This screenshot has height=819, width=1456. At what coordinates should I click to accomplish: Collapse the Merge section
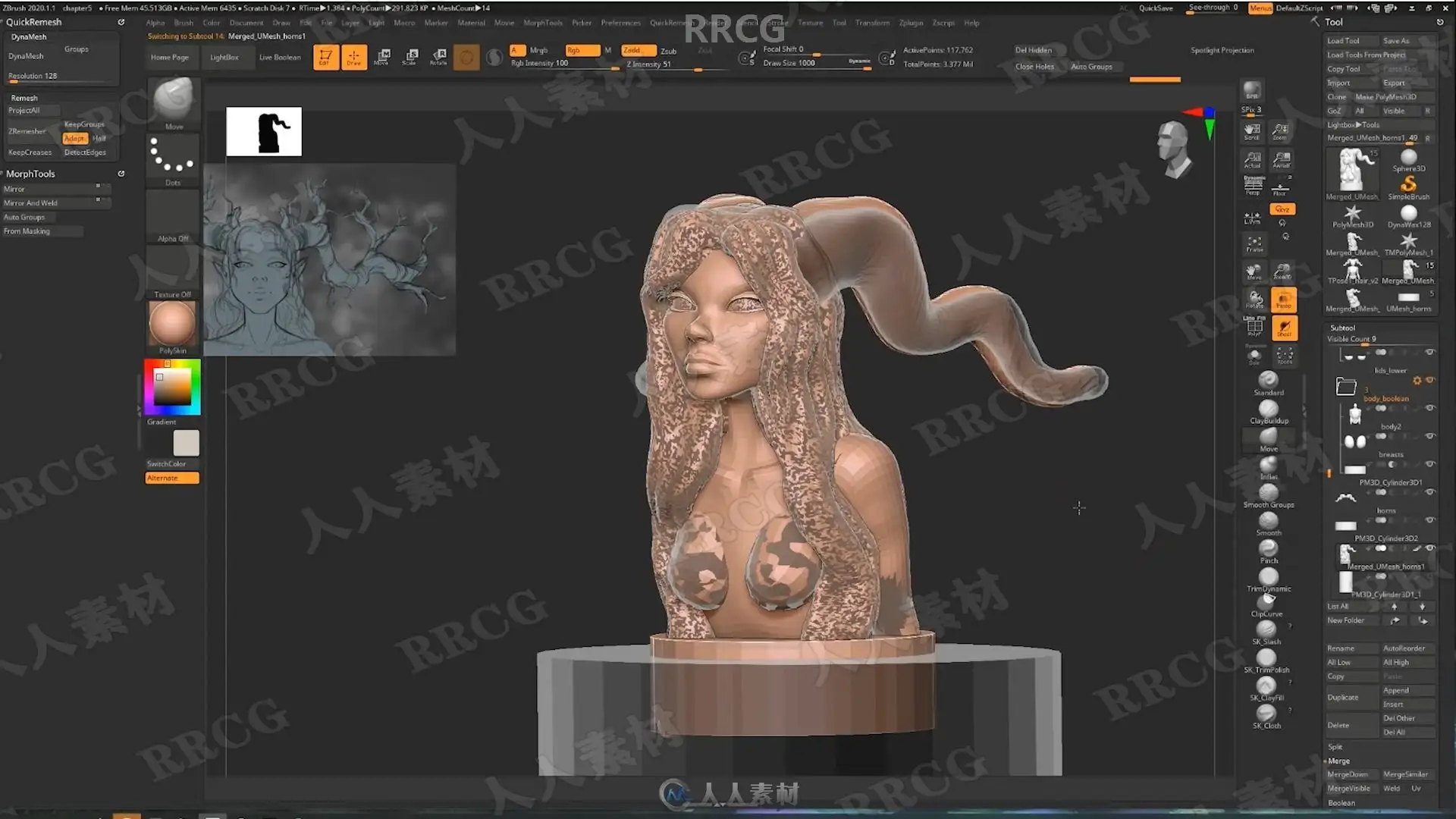click(x=1338, y=761)
